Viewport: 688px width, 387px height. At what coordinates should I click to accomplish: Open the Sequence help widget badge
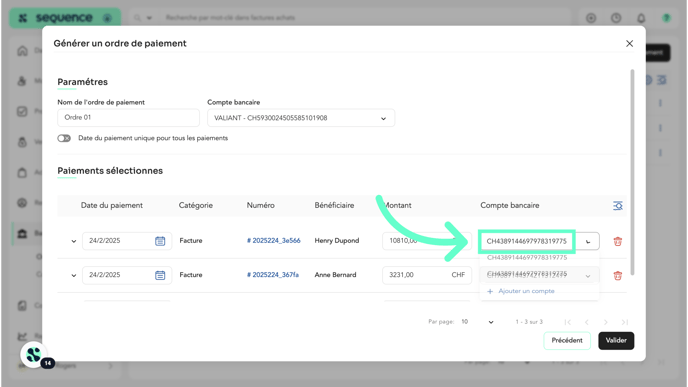click(34, 355)
